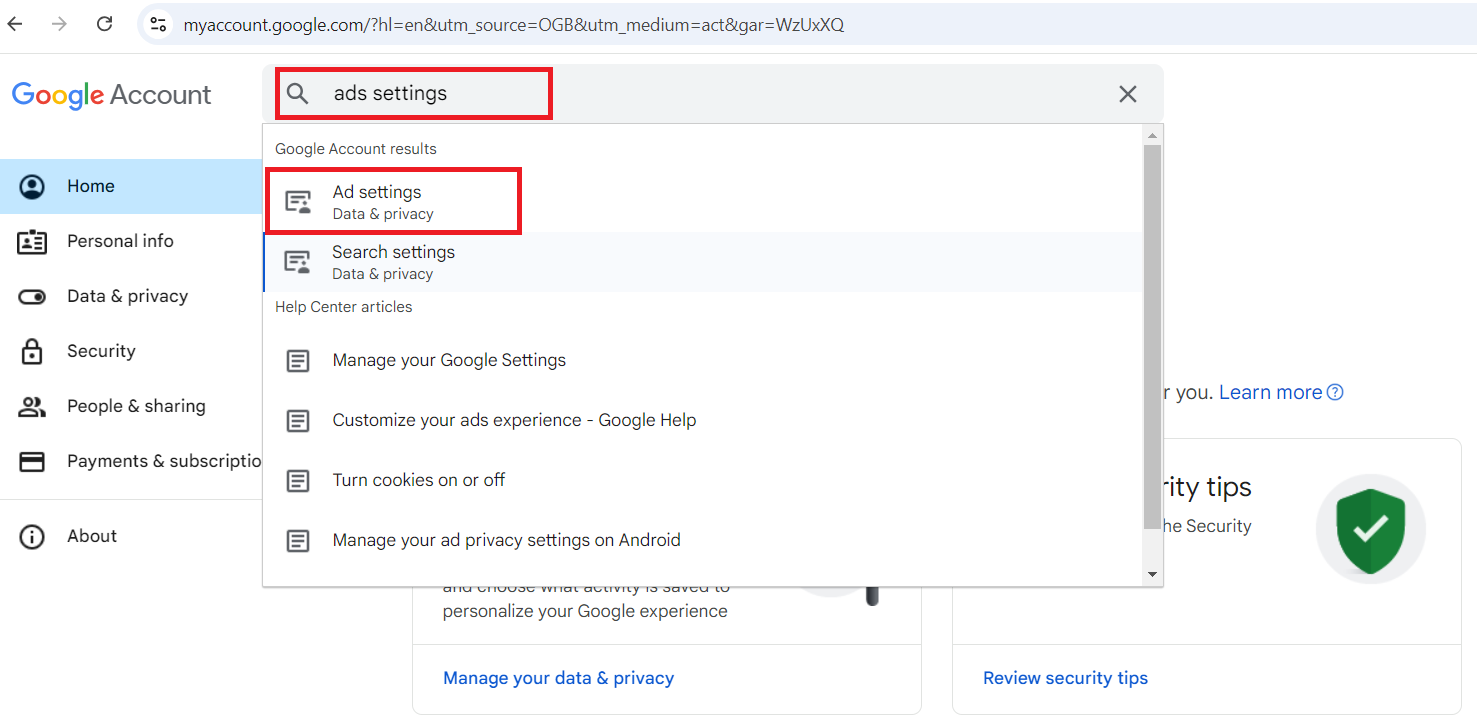This screenshot has height=720, width=1477.
Task: Open 'Turn cookies on or off' article
Action: pos(704,480)
